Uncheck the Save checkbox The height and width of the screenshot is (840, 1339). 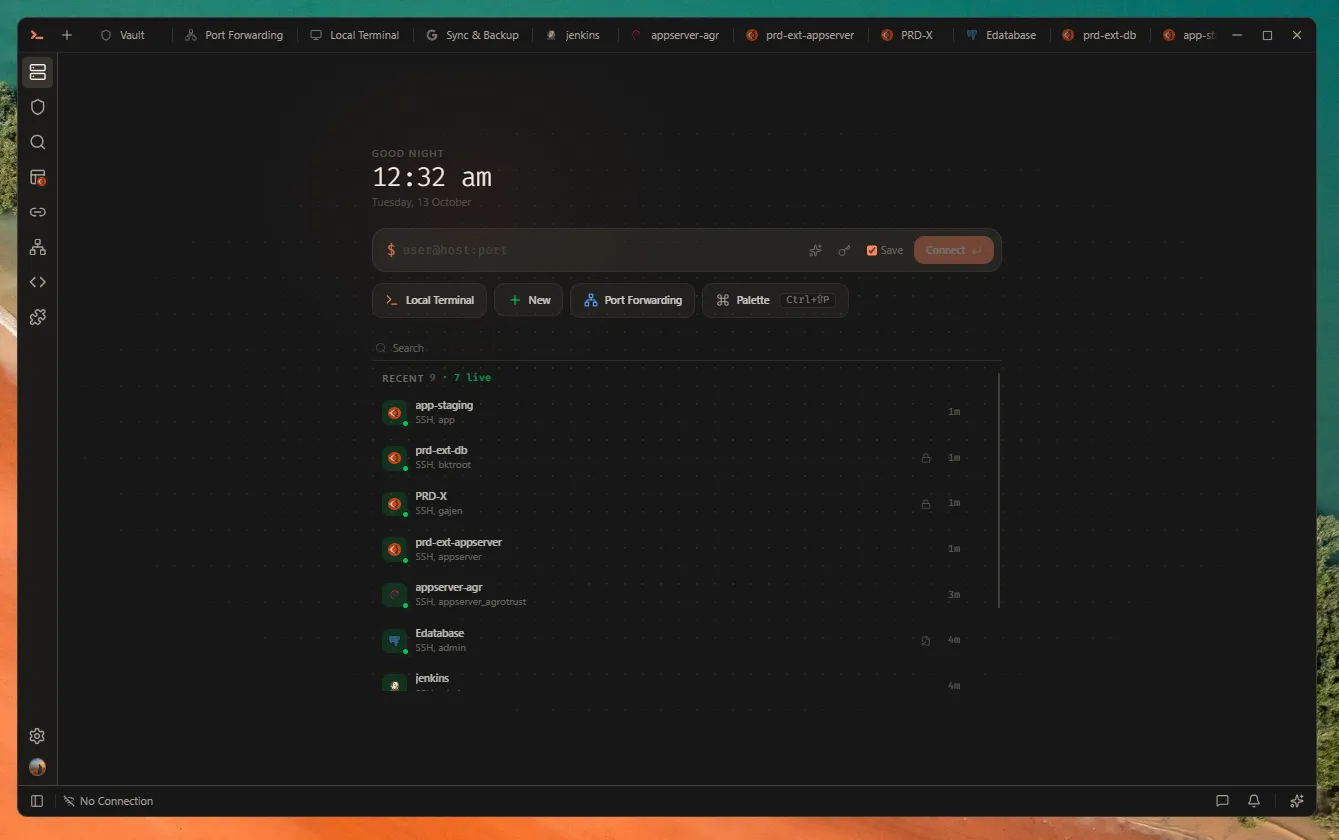pyautogui.click(x=872, y=250)
